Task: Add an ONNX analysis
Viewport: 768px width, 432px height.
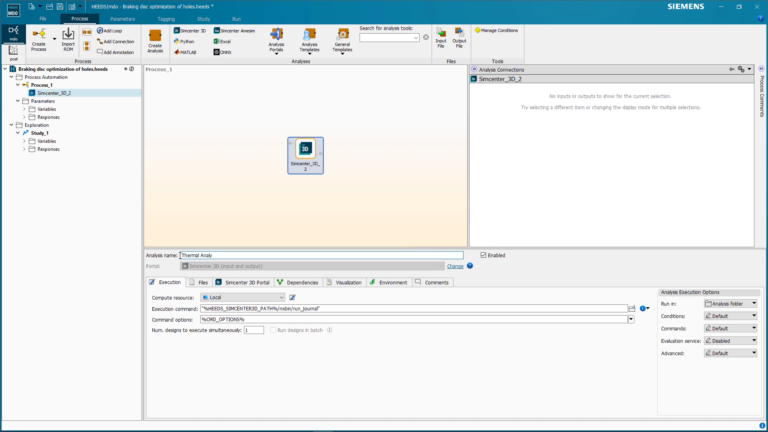Action: 223,52
